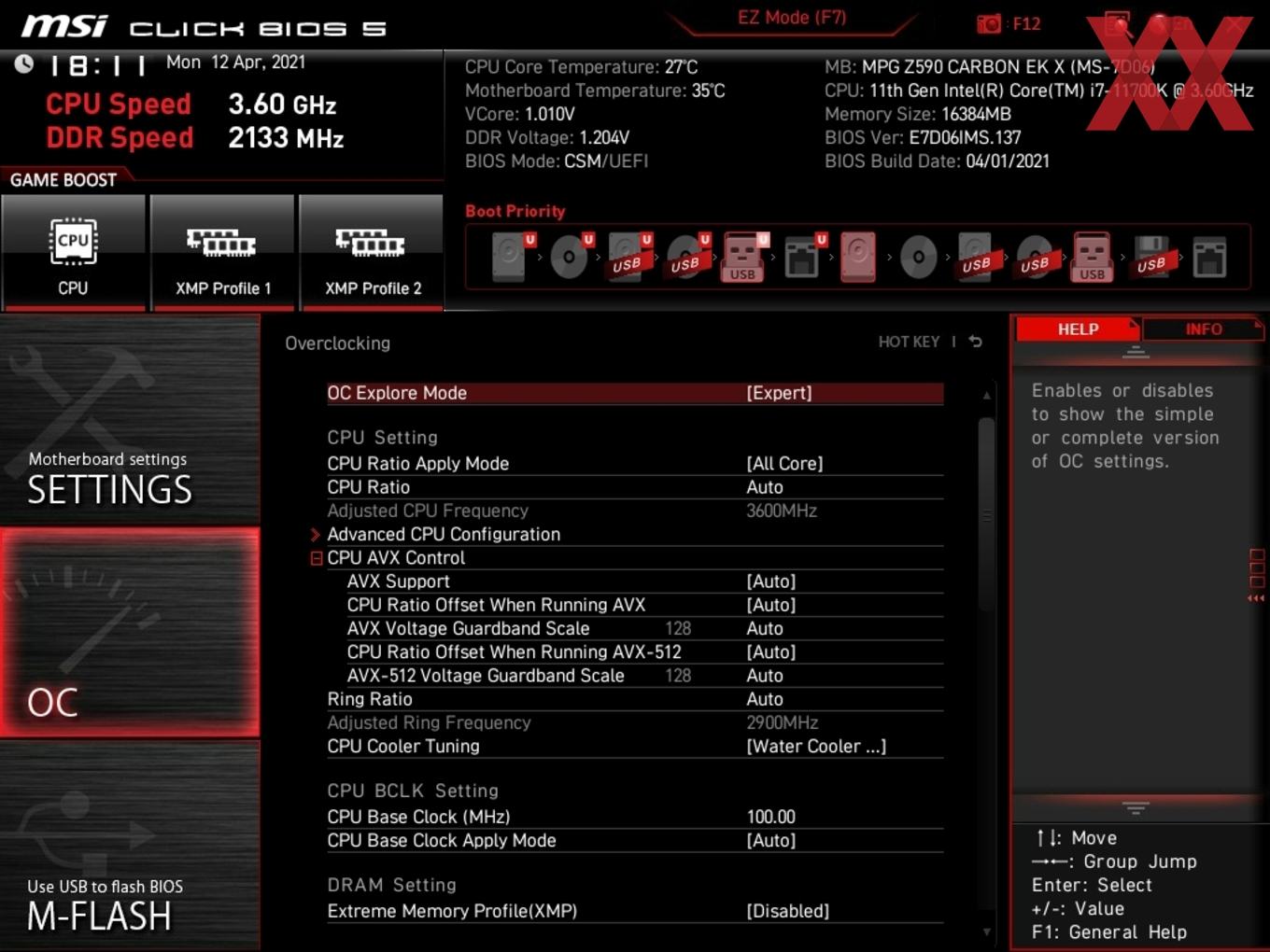The image size is (1270, 952).
Task: Select highlighted legacy hard disk boot icon
Action: click(x=858, y=257)
